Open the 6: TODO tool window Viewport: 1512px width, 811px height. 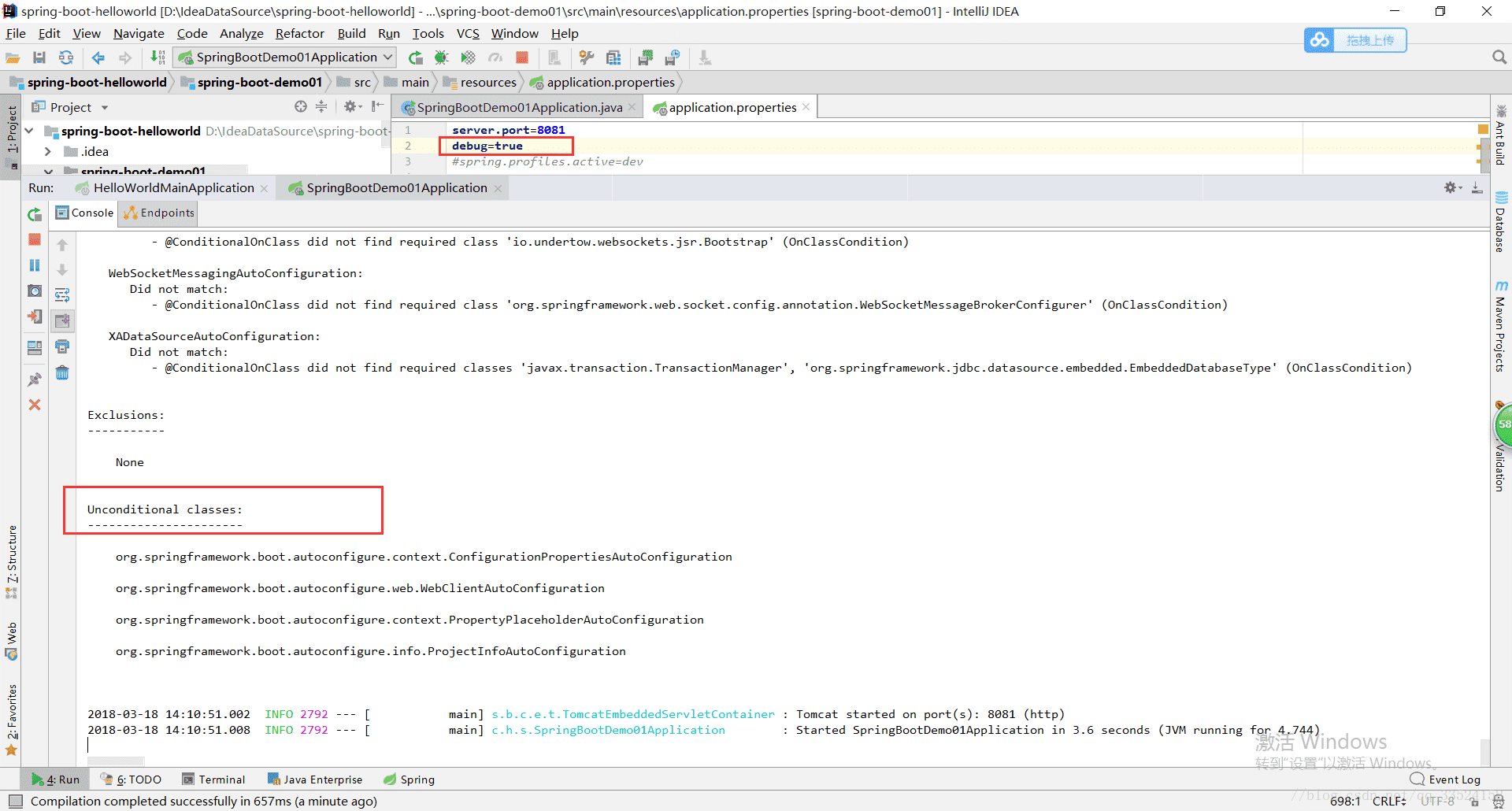pyautogui.click(x=132, y=780)
